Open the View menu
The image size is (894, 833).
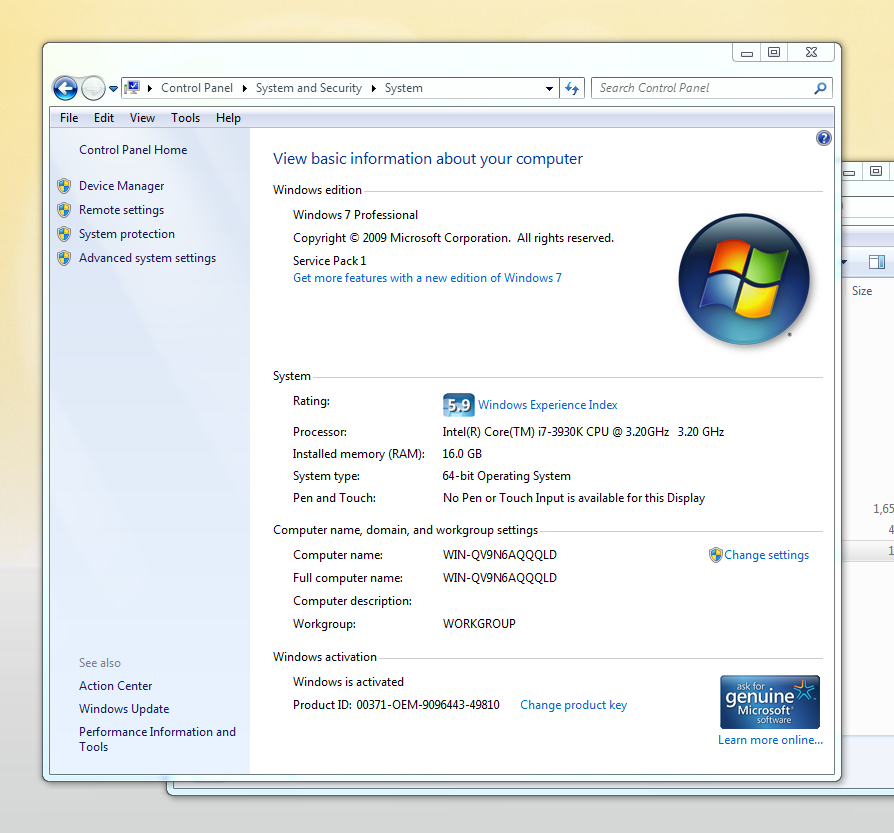tap(142, 118)
